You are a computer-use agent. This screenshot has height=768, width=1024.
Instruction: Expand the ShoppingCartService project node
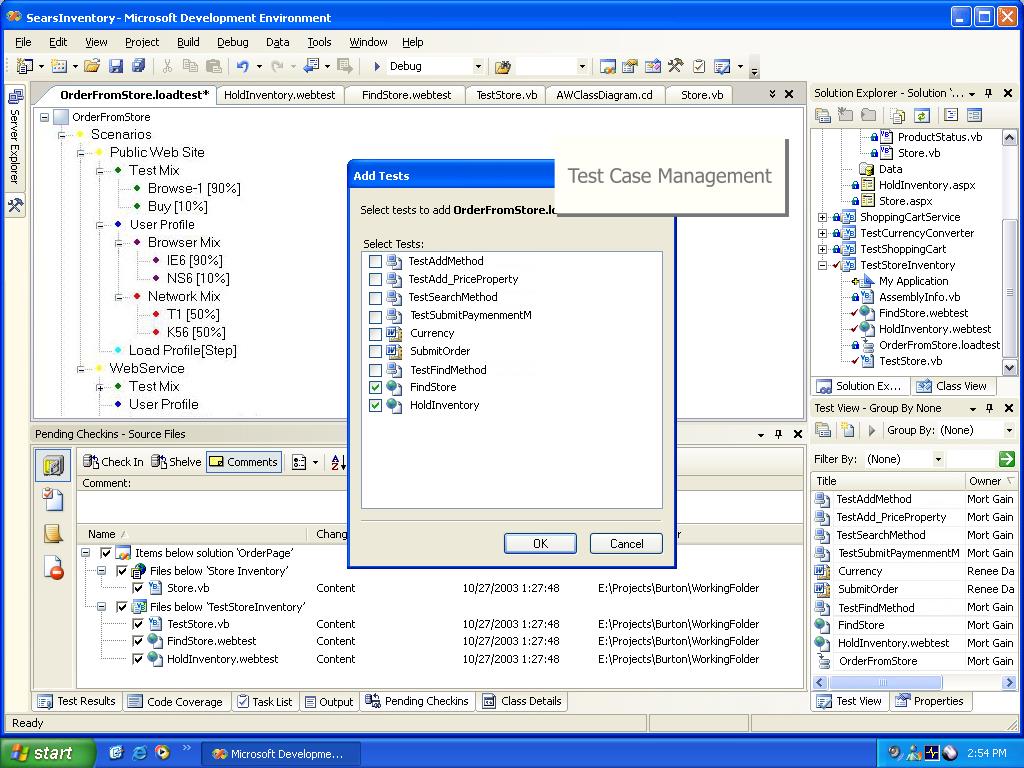tap(823, 217)
